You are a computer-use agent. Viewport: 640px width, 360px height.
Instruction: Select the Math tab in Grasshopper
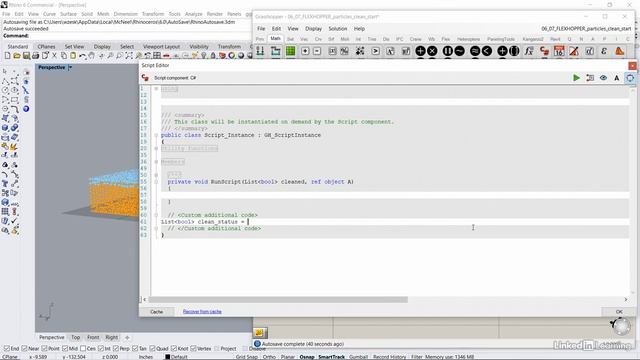[x=276, y=38]
